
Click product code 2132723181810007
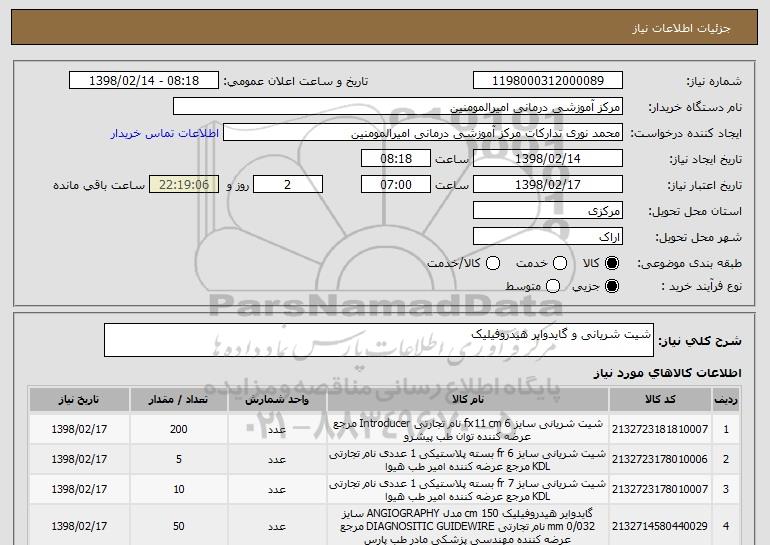(660, 429)
